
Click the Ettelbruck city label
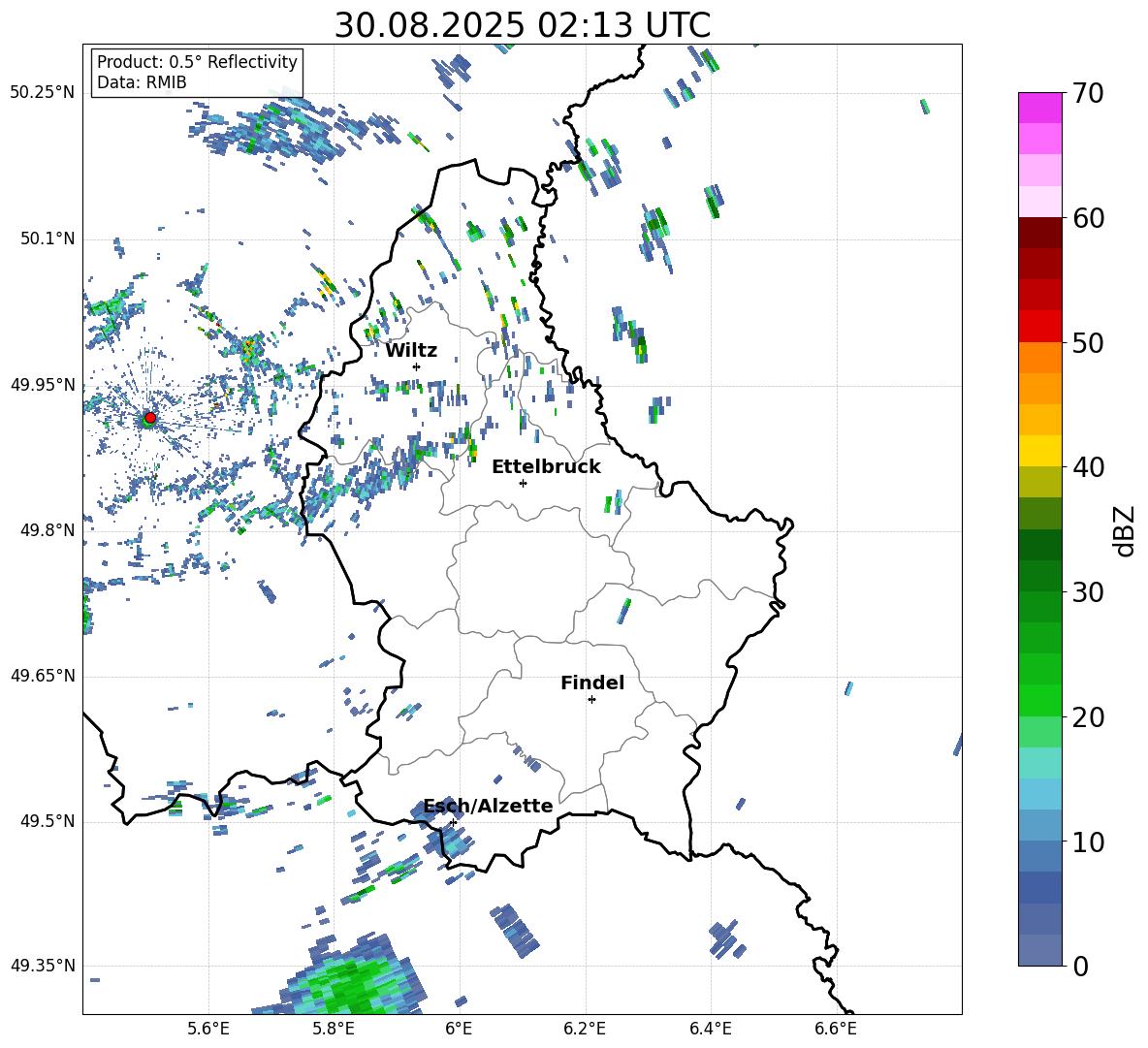point(546,467)
